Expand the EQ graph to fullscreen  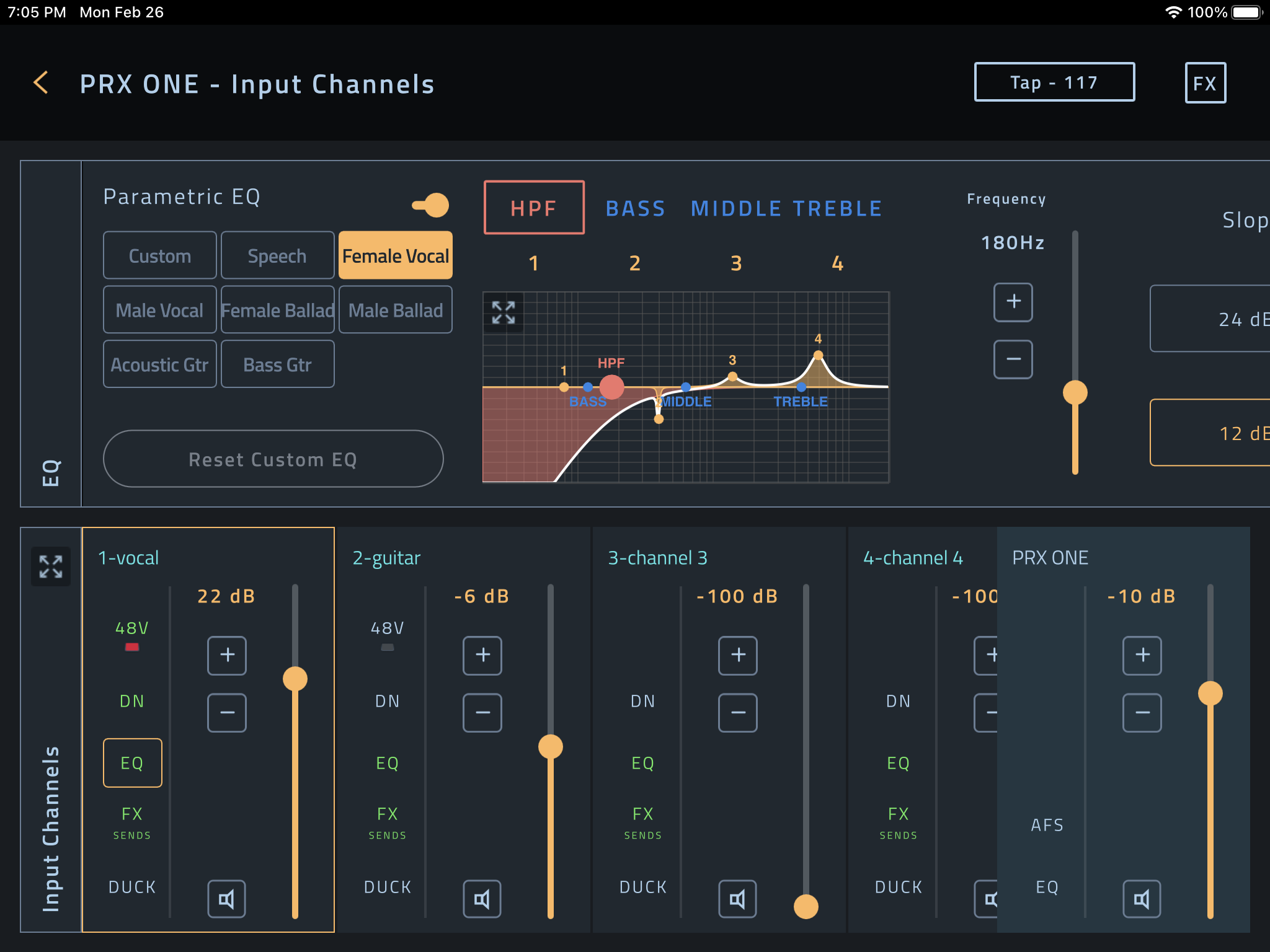coord(503,312)
